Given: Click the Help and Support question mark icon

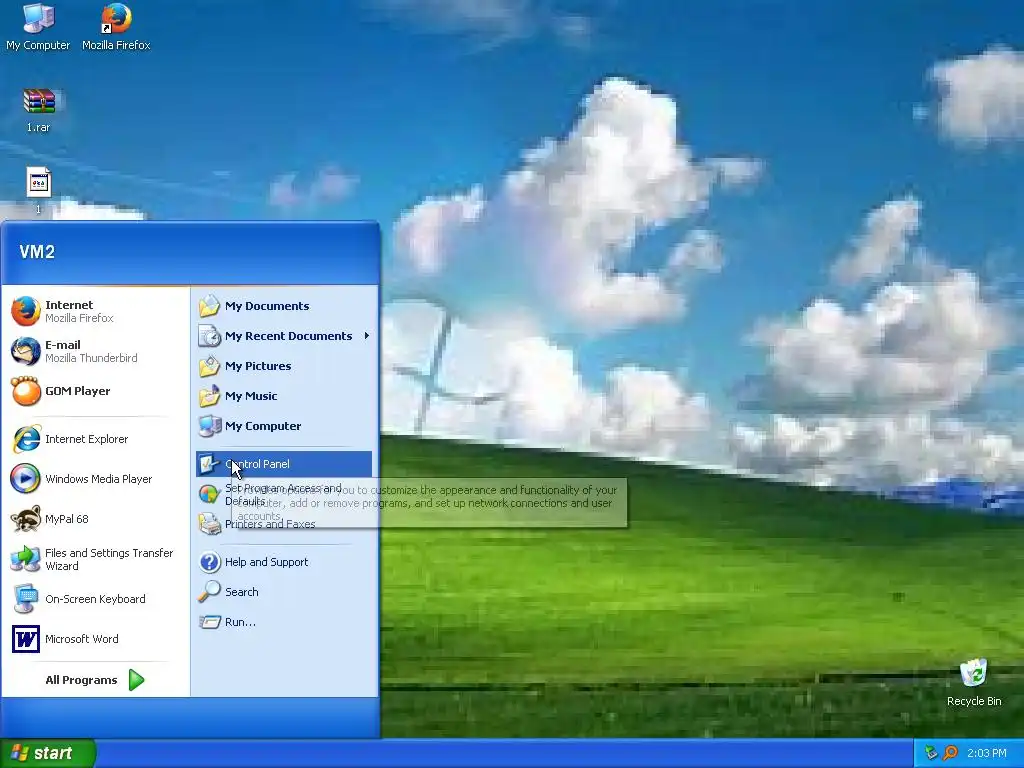Looking at the screenshot, I should point(210,562).
